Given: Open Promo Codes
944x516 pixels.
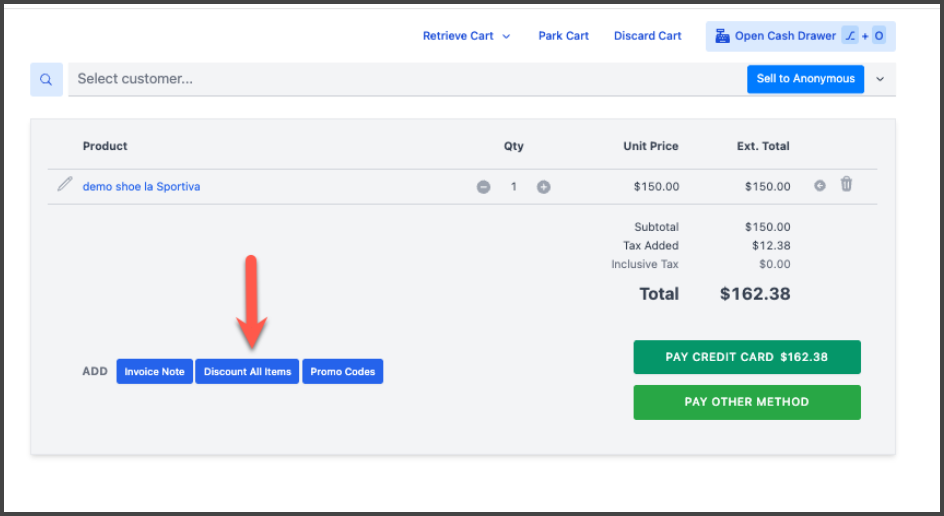Looking at the screenshot, I should coord(342,372).
